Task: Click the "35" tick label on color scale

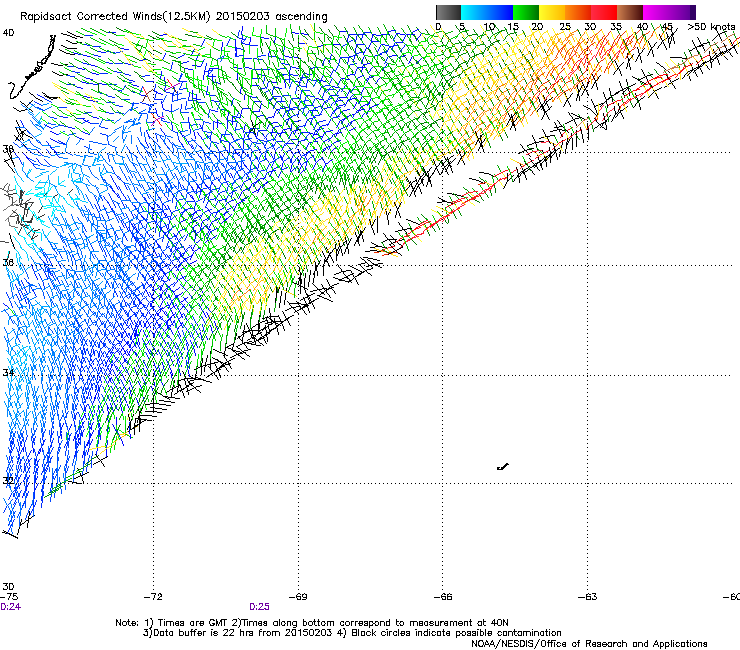Action: click(x=616, y=26)
